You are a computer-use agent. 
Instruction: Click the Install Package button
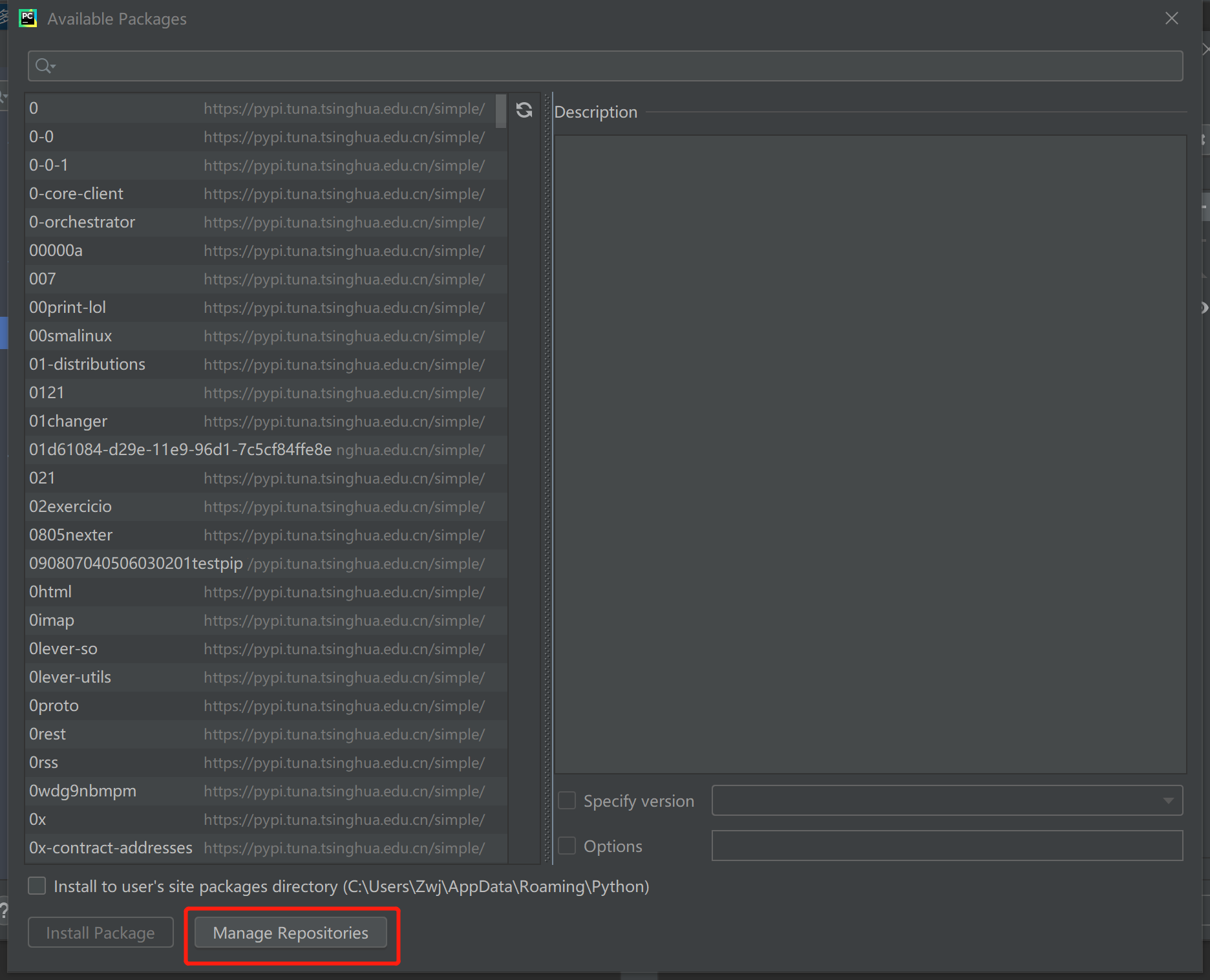click(101, 933)
